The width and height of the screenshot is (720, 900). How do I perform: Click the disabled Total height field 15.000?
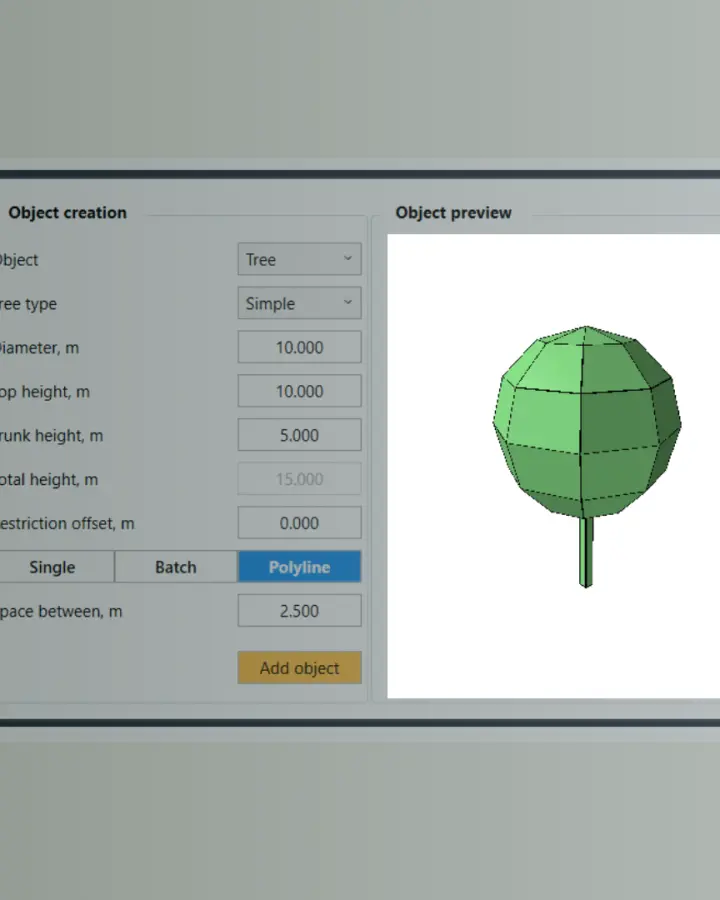coord(299,479)
